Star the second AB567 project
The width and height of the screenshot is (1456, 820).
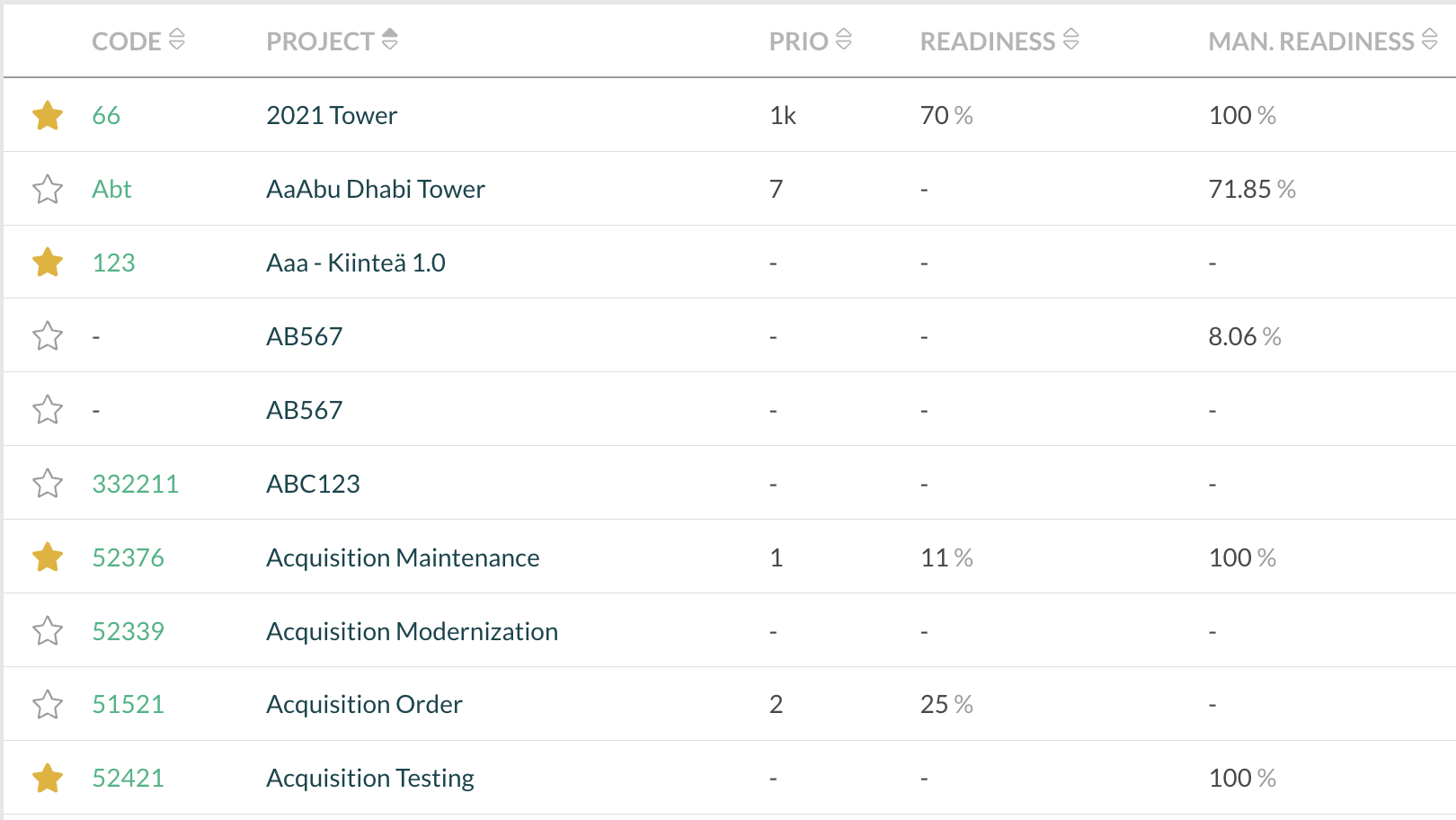point(48,409)
